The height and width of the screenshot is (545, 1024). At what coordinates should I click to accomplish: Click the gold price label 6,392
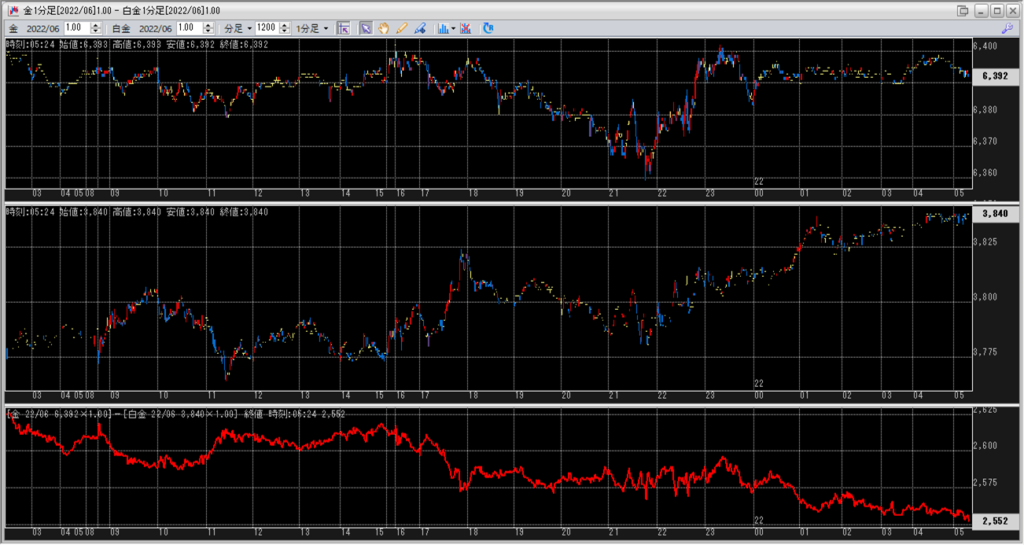pos(994,76)
